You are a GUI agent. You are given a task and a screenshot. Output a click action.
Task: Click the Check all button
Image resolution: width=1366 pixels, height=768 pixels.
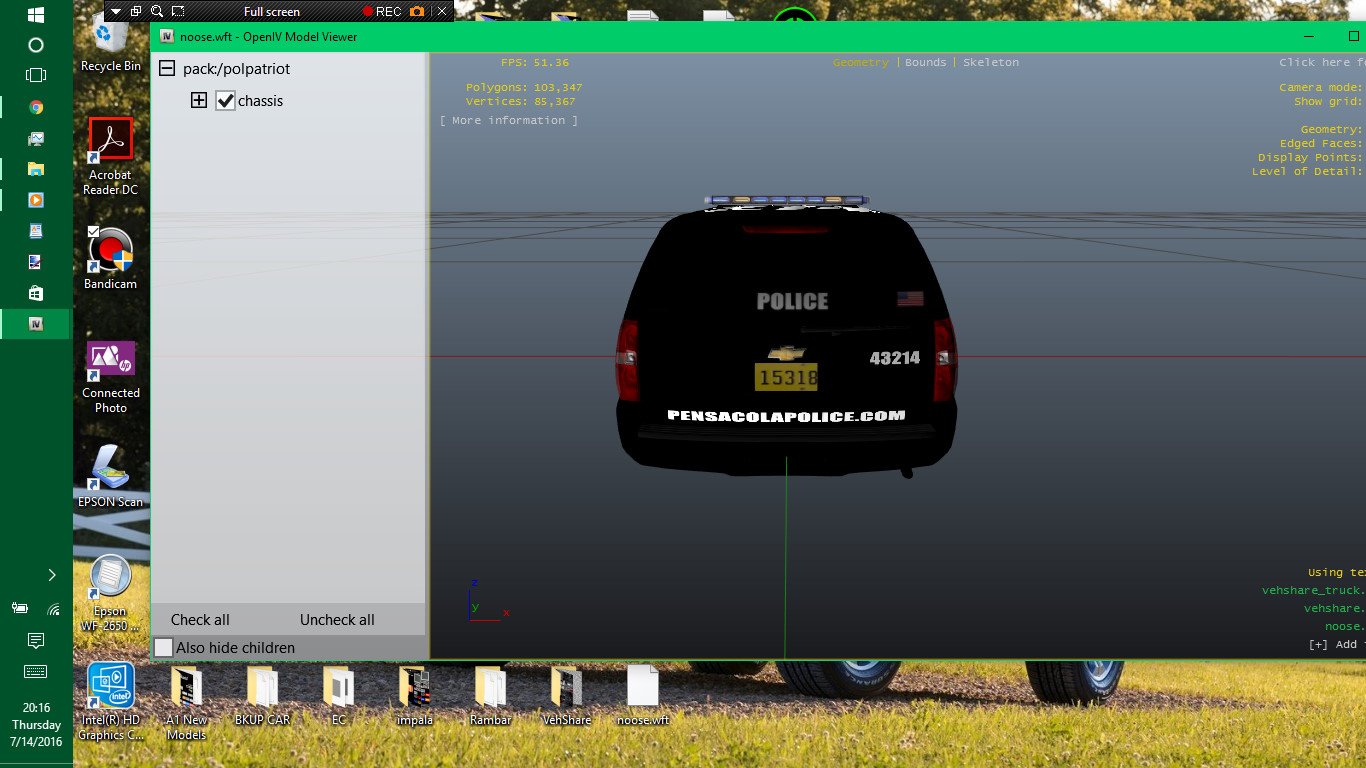[x=200, y=620]
